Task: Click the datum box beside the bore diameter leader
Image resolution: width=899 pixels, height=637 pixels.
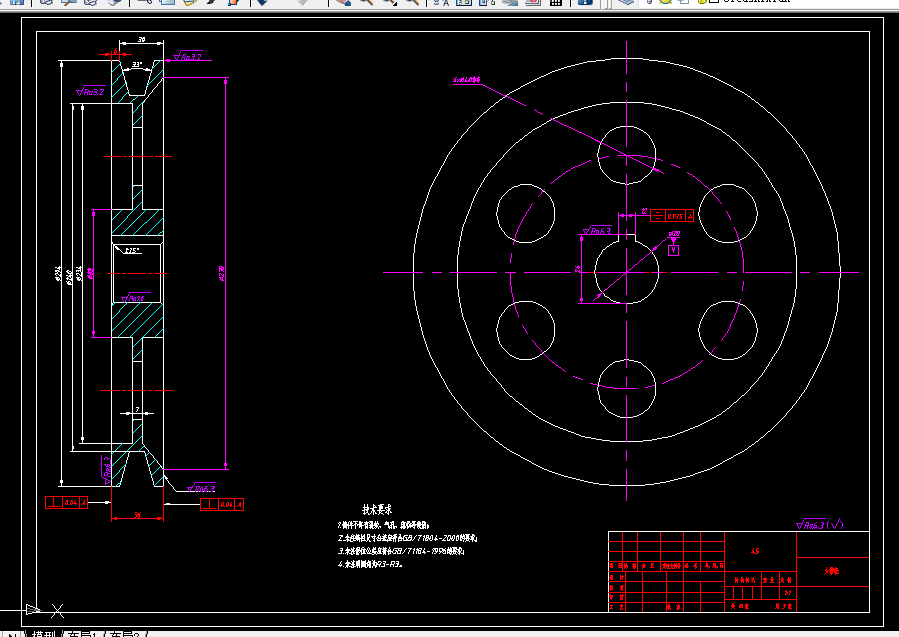Action: tap(674, 250)
